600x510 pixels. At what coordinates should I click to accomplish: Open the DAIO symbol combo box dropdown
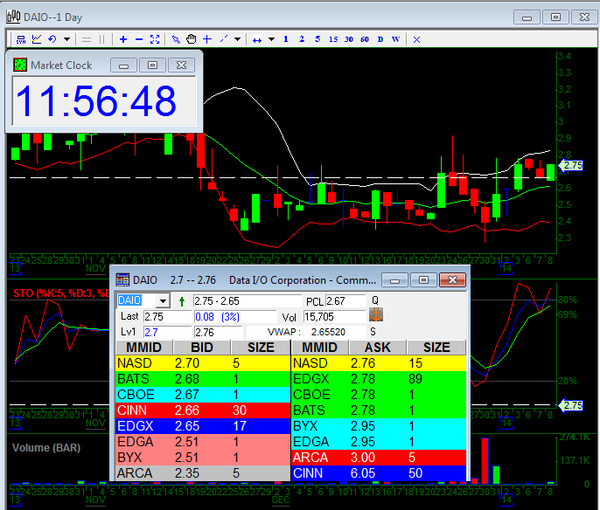tap(164, 300)
